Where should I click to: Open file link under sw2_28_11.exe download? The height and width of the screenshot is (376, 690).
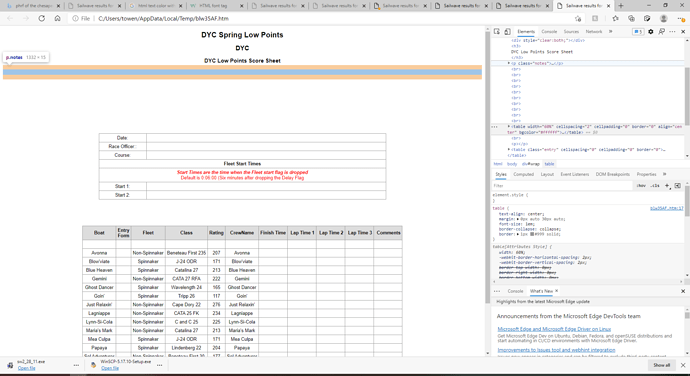point(26,368)
